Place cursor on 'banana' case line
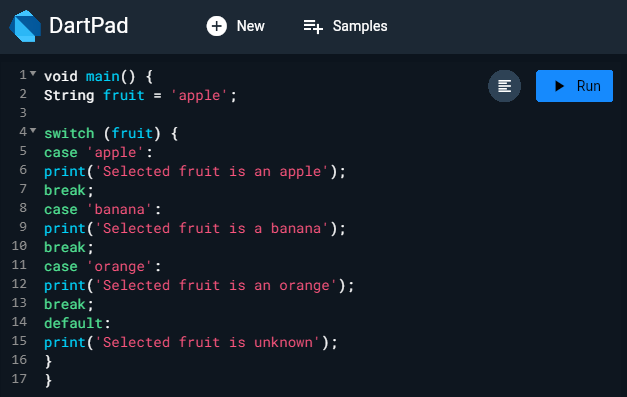The height and width of the screenshot is (397, 627). click(x=102, y=209)
